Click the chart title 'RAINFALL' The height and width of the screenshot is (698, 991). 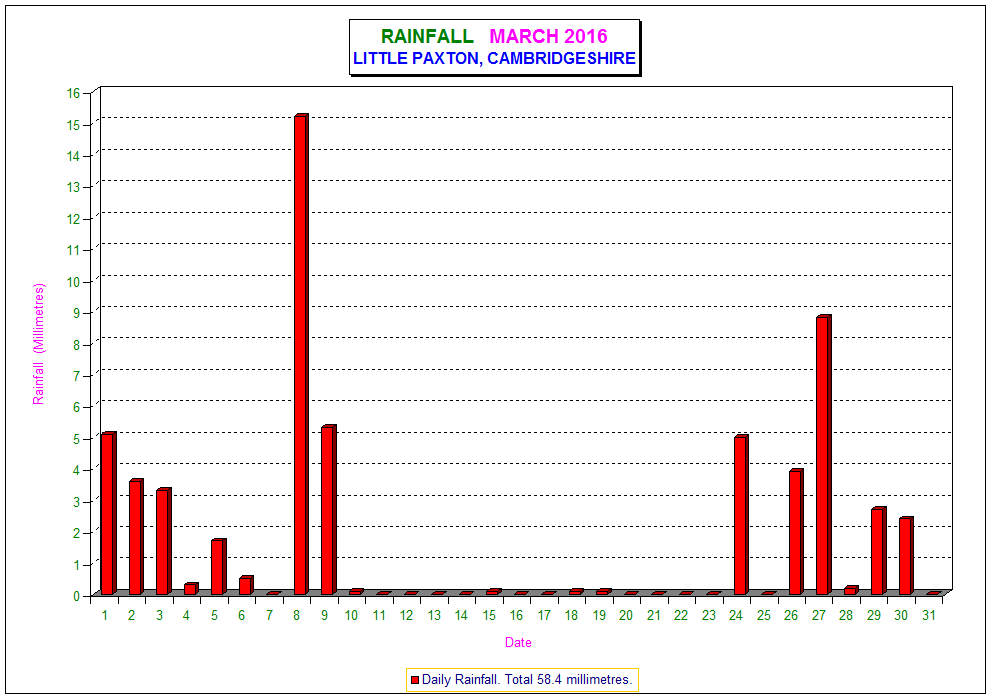click(427, 36)
